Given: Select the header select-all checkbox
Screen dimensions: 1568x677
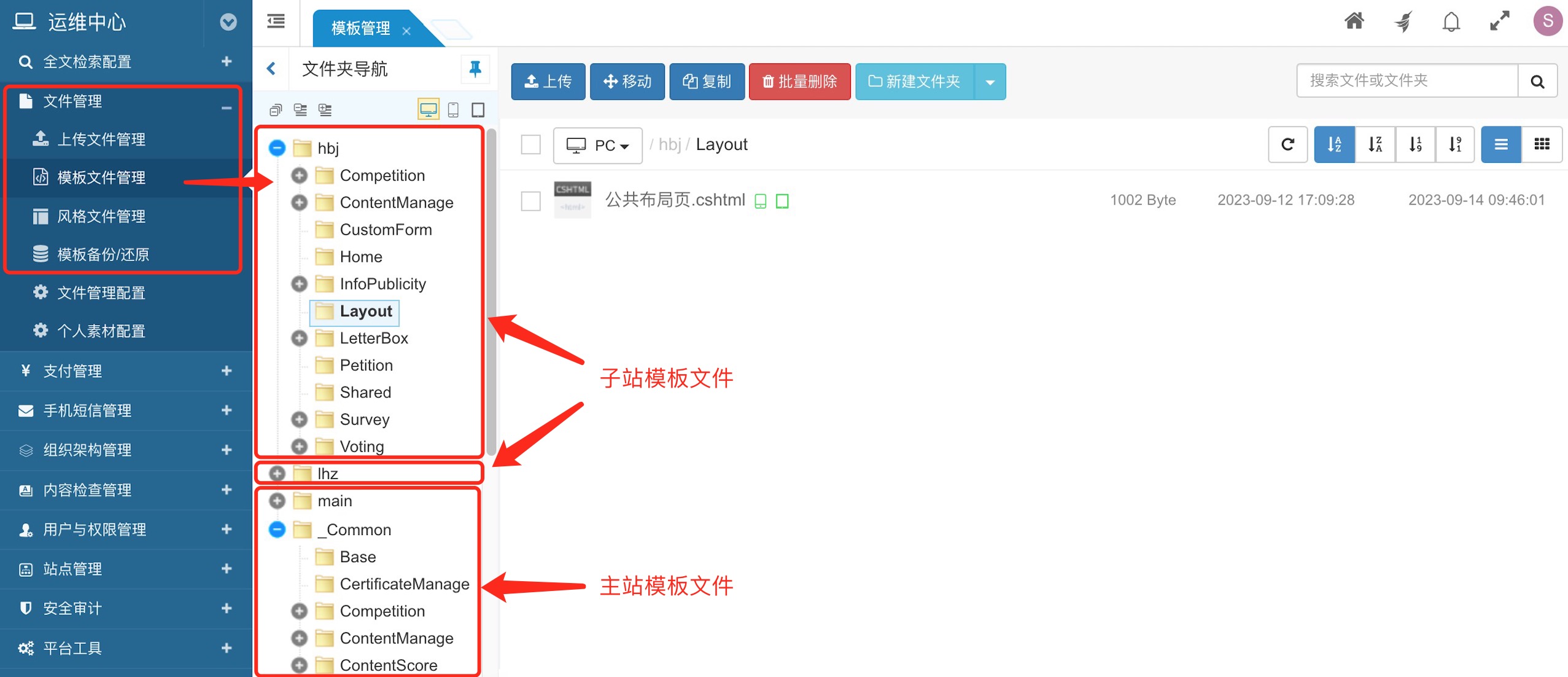Looking at the screenshot, I should [530, 144].
